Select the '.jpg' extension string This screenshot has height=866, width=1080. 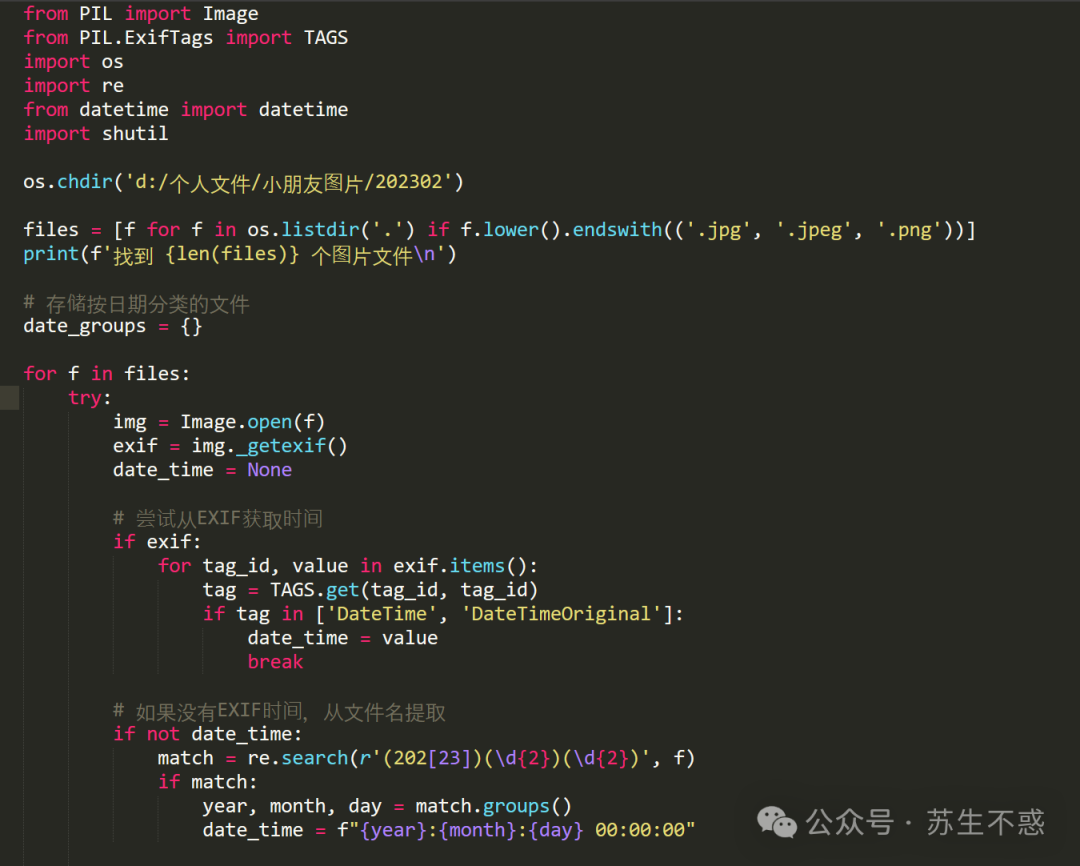point(718,230)
